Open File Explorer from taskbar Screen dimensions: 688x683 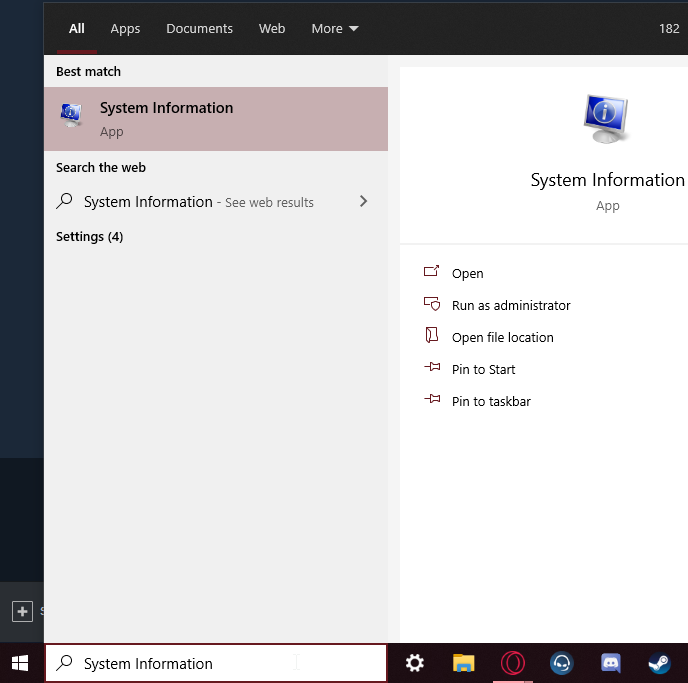[463, 663]
